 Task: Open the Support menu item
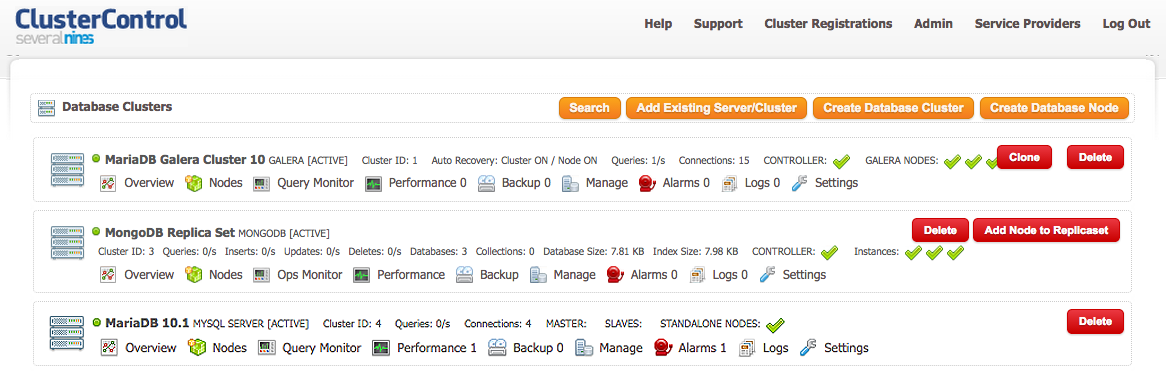(718, 24)
